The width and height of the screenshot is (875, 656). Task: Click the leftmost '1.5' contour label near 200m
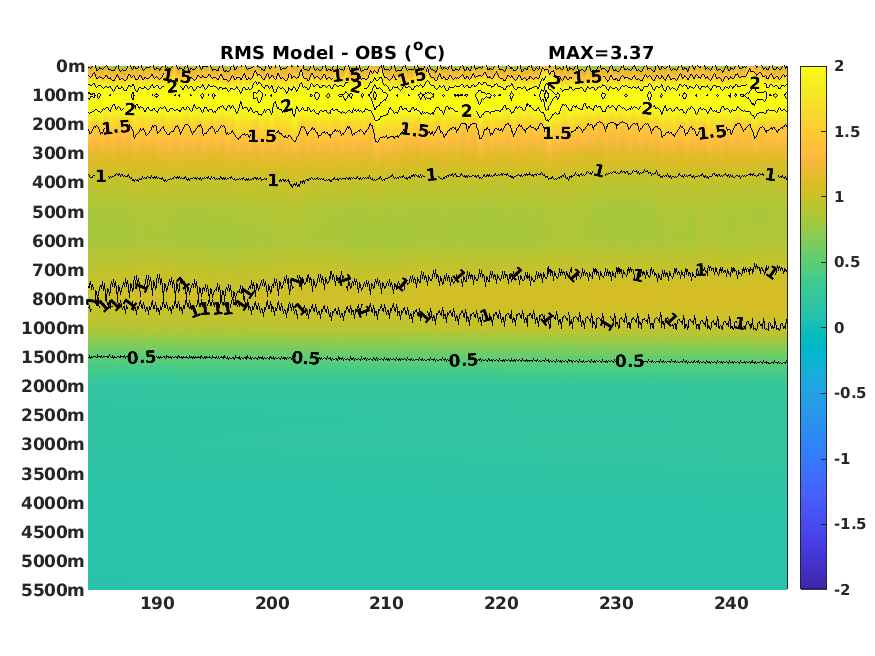116,128
